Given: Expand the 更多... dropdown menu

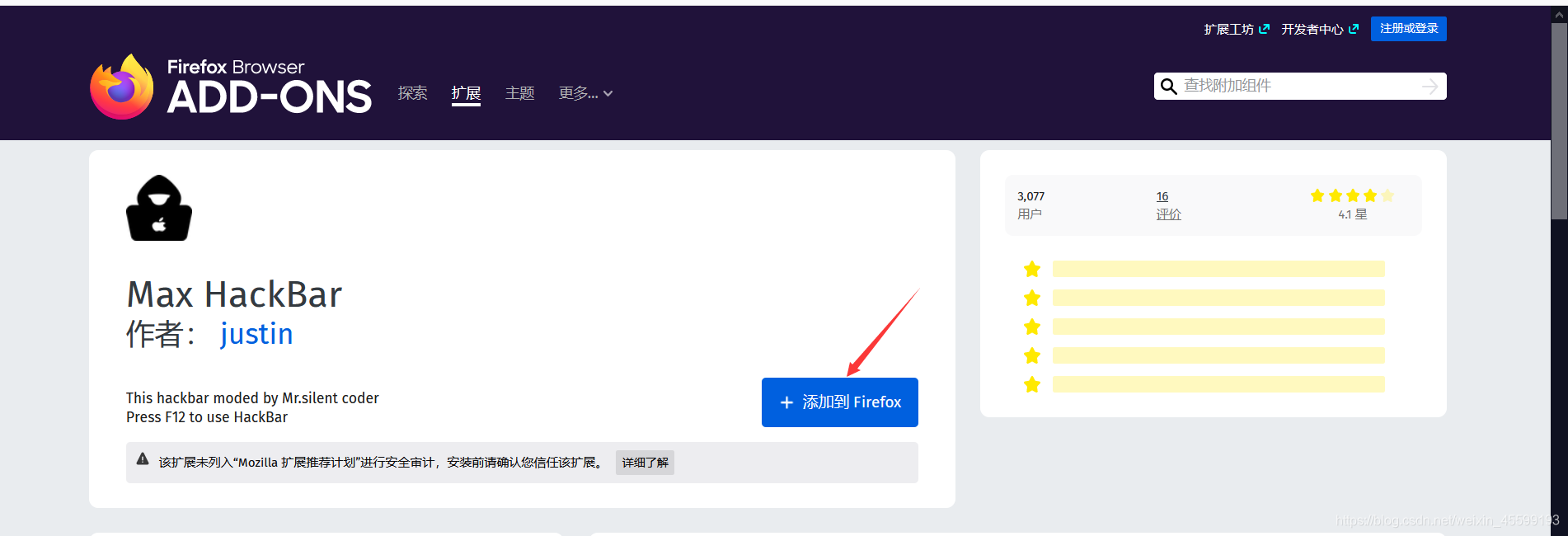Looking at the screenshot, I should pos(585,93).
